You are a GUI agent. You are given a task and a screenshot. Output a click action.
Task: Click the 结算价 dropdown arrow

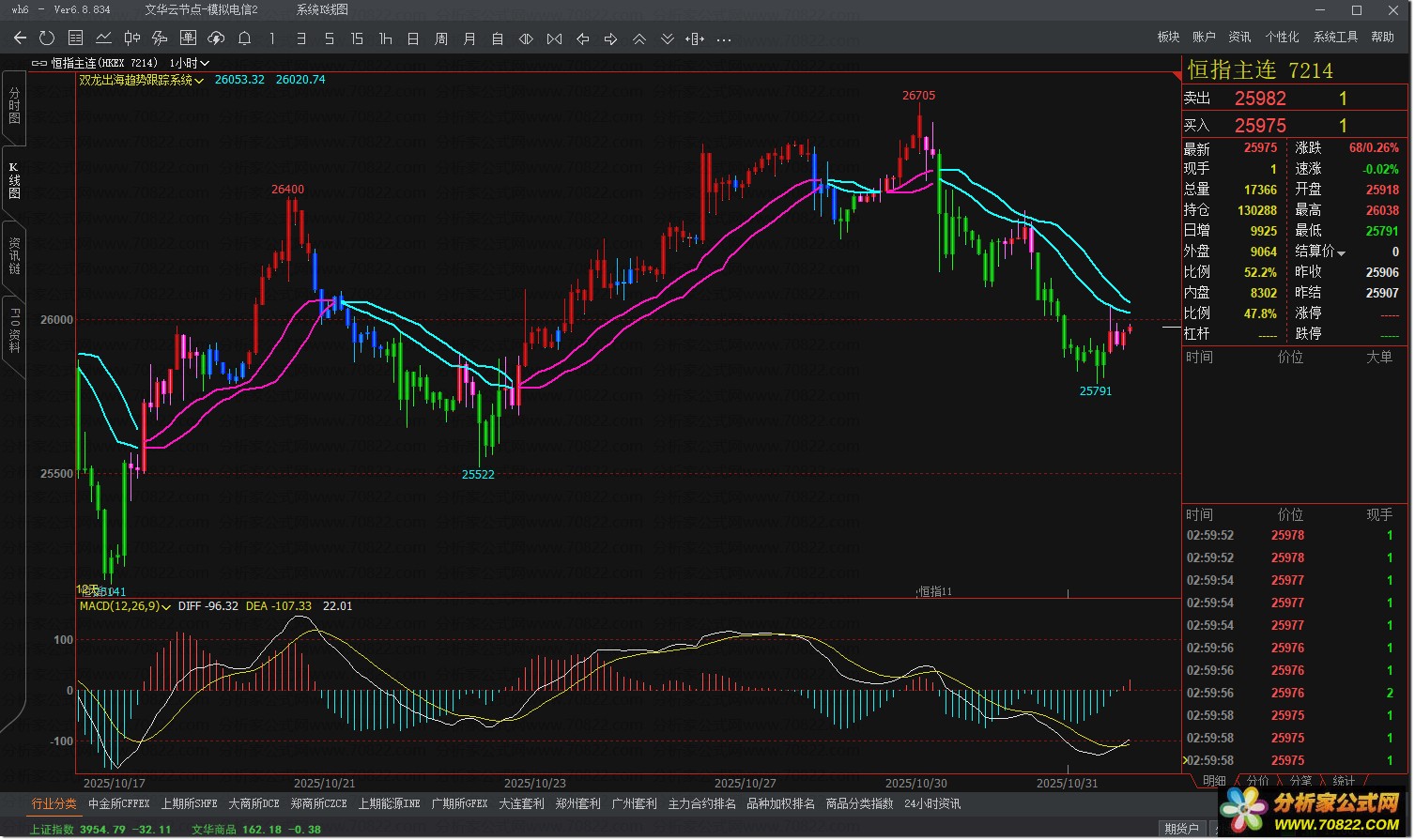pyautogui.click(x=1341, y=253)
